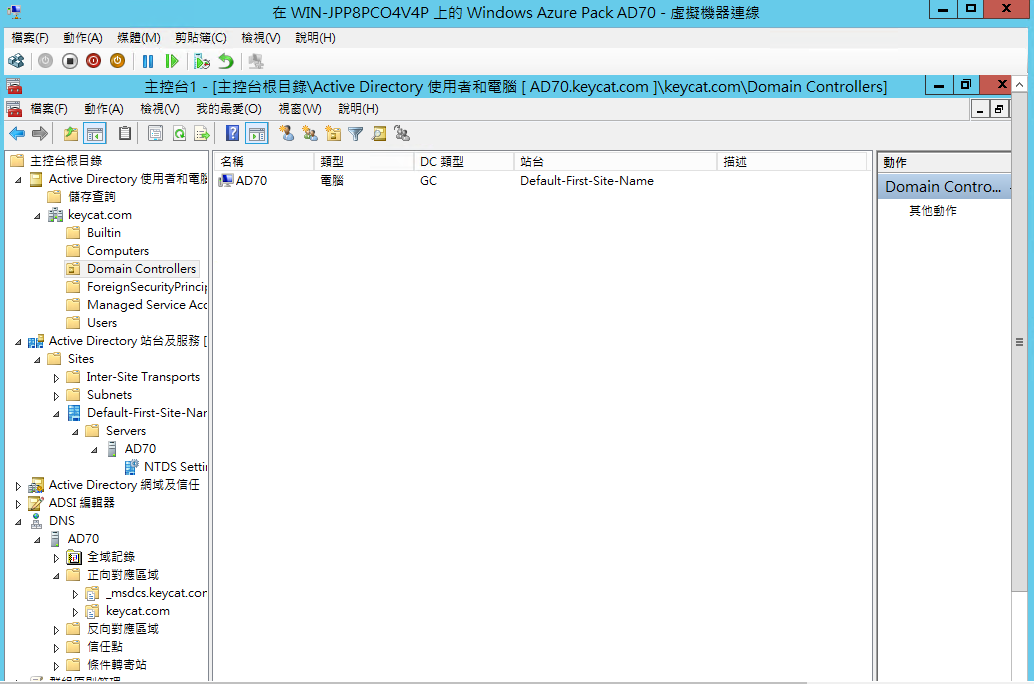Sort list by 站台 column
1034x684 pixels.
pos(615,162)
